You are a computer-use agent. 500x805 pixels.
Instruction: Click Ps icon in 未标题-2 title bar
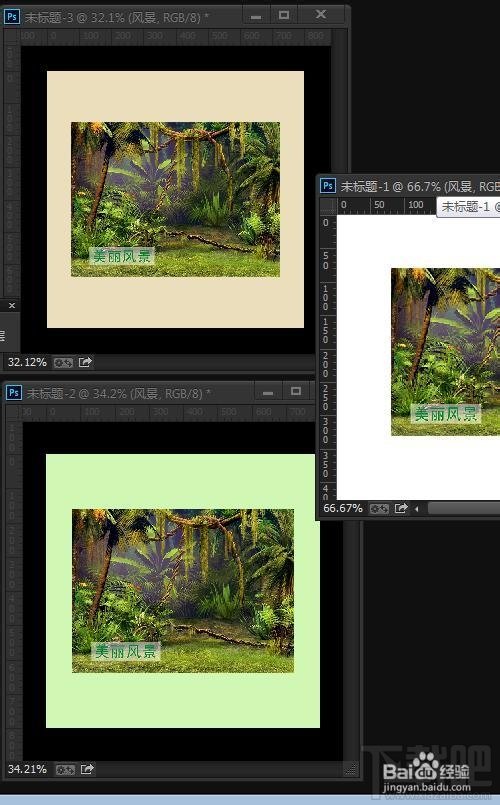13,393
